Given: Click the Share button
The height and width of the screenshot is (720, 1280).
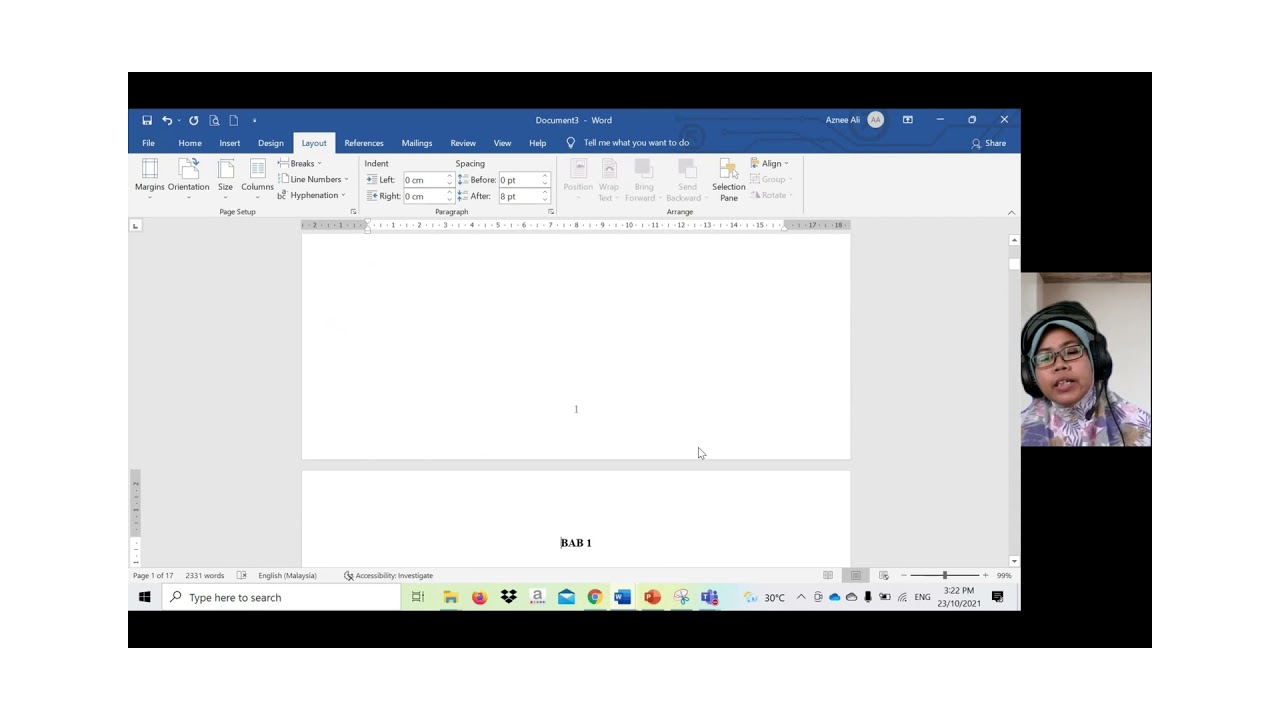Looking at the screenshot, I should 989,143.
